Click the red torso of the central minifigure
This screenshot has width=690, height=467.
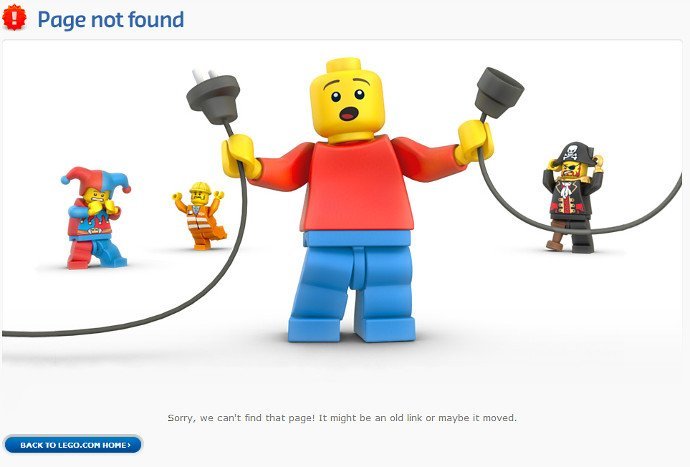pyautogui.click(x=356, y=185)
